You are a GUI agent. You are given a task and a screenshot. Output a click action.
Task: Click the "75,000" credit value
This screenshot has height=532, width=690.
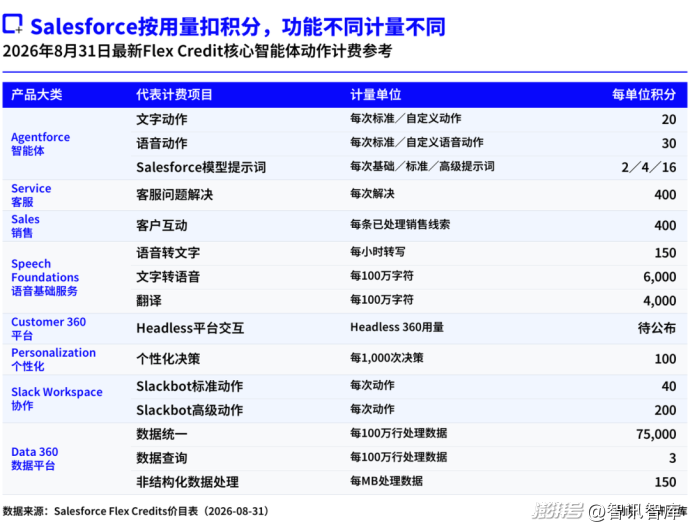[656, 435]
